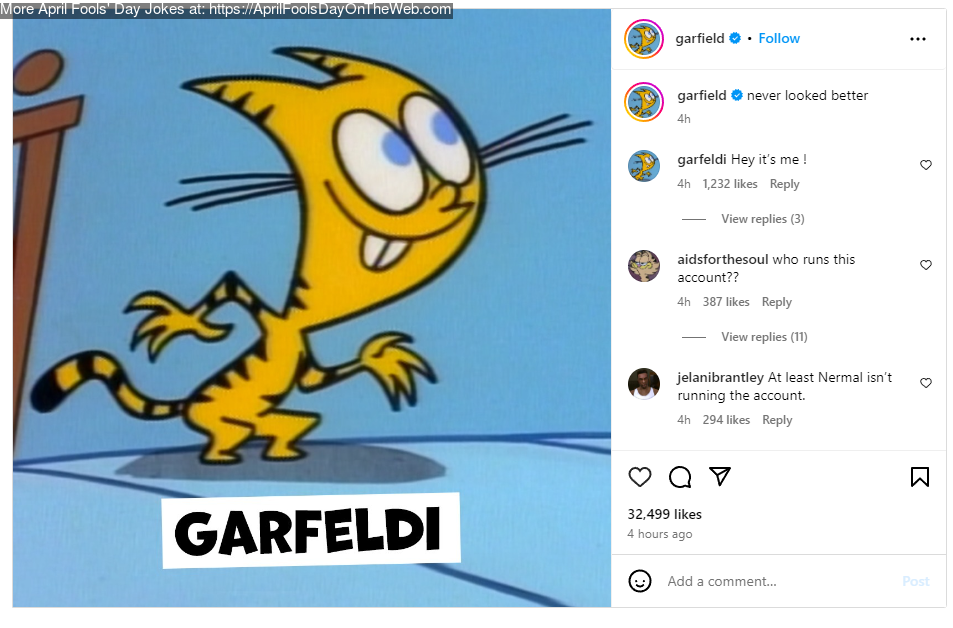Open jelanibrantley username link
This screenshot has height=628, width=953.
point(720,377)
